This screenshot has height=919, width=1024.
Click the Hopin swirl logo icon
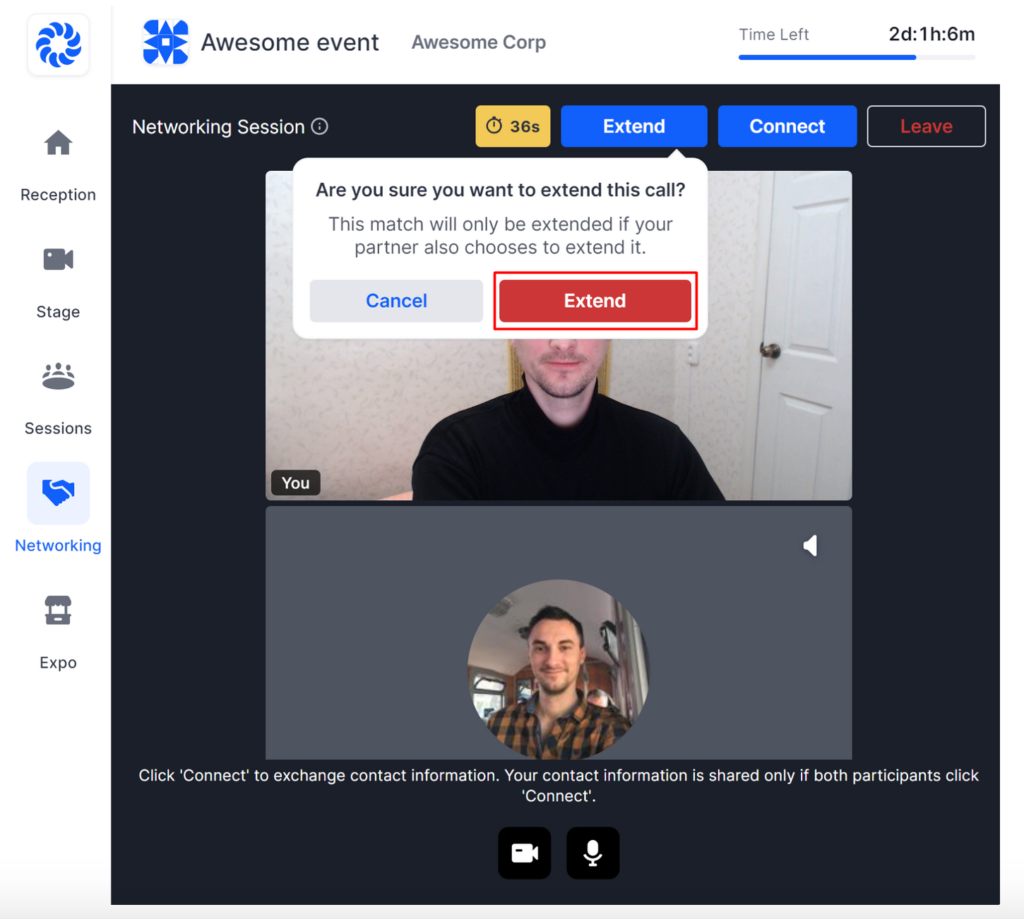pyautogui.click(x=58, y=44)
